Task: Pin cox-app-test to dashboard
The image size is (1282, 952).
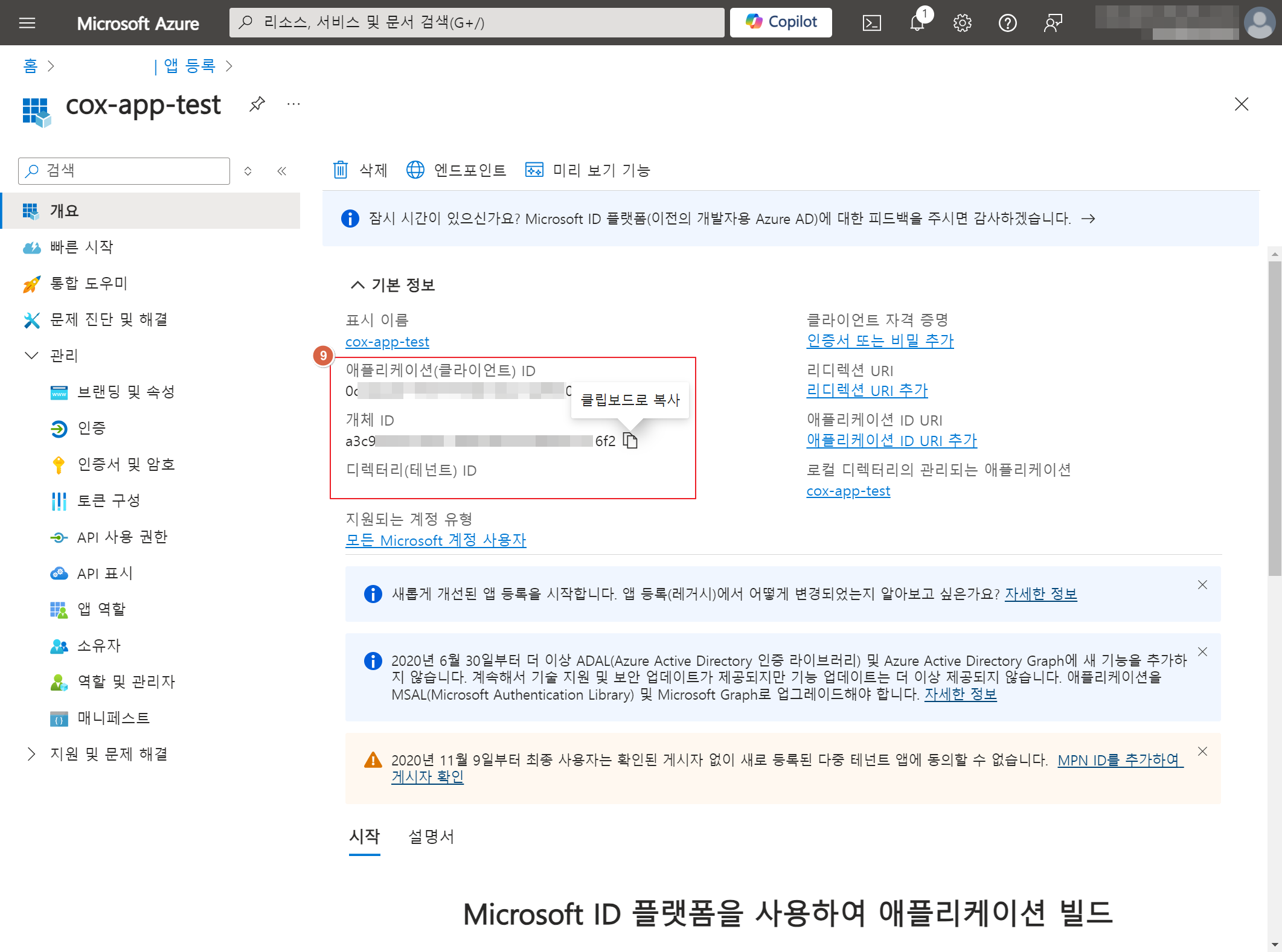Action: (257, 104)
